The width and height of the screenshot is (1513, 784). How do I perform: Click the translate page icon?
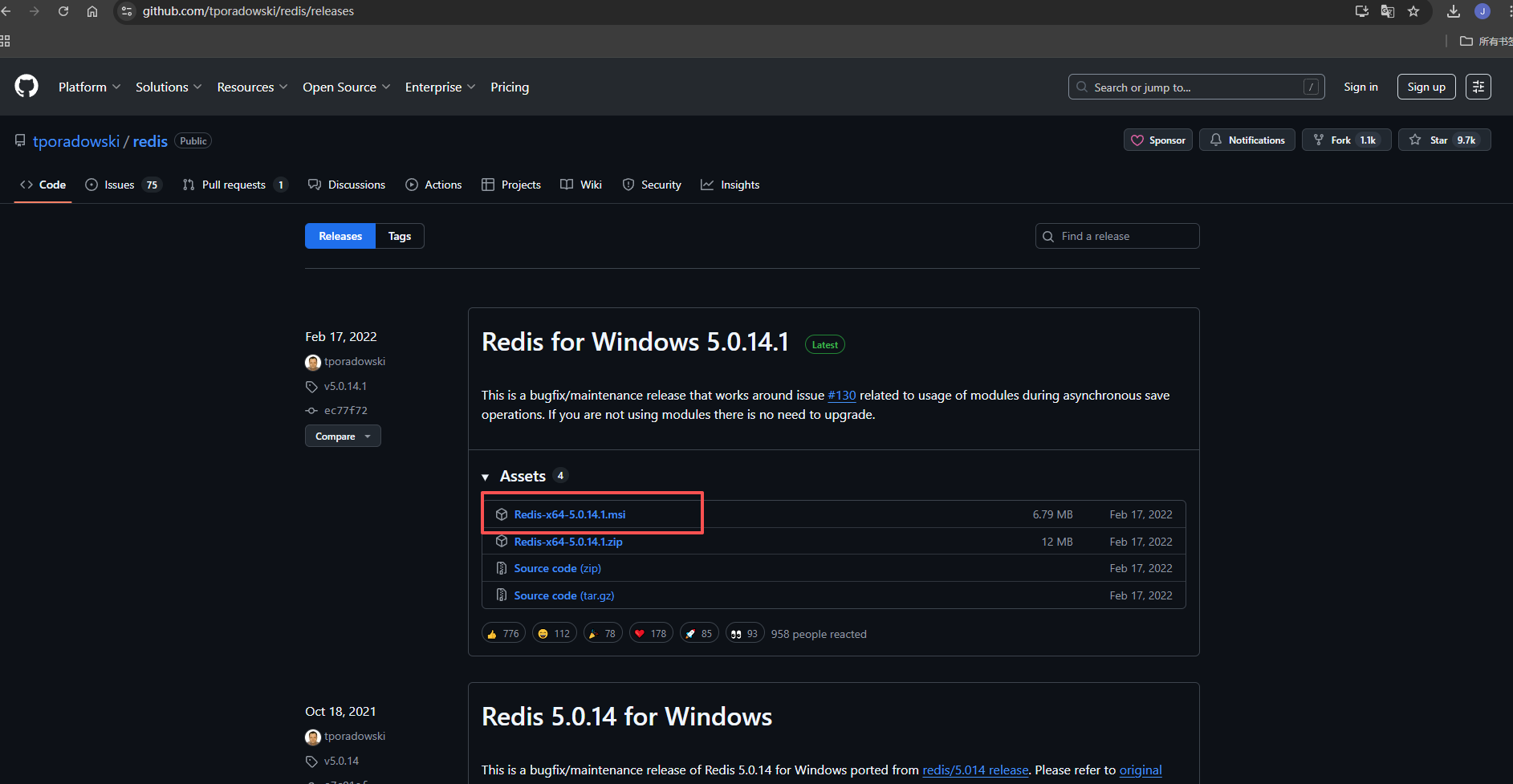(x=1388, y=11)
